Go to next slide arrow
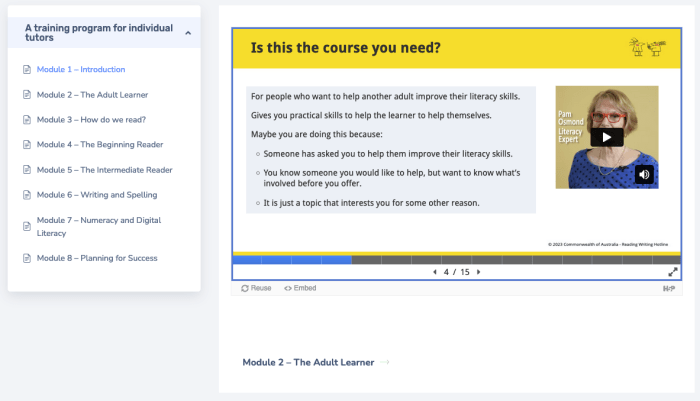The height and width of the screenshot is (401, 700). (x=479, y=272)
